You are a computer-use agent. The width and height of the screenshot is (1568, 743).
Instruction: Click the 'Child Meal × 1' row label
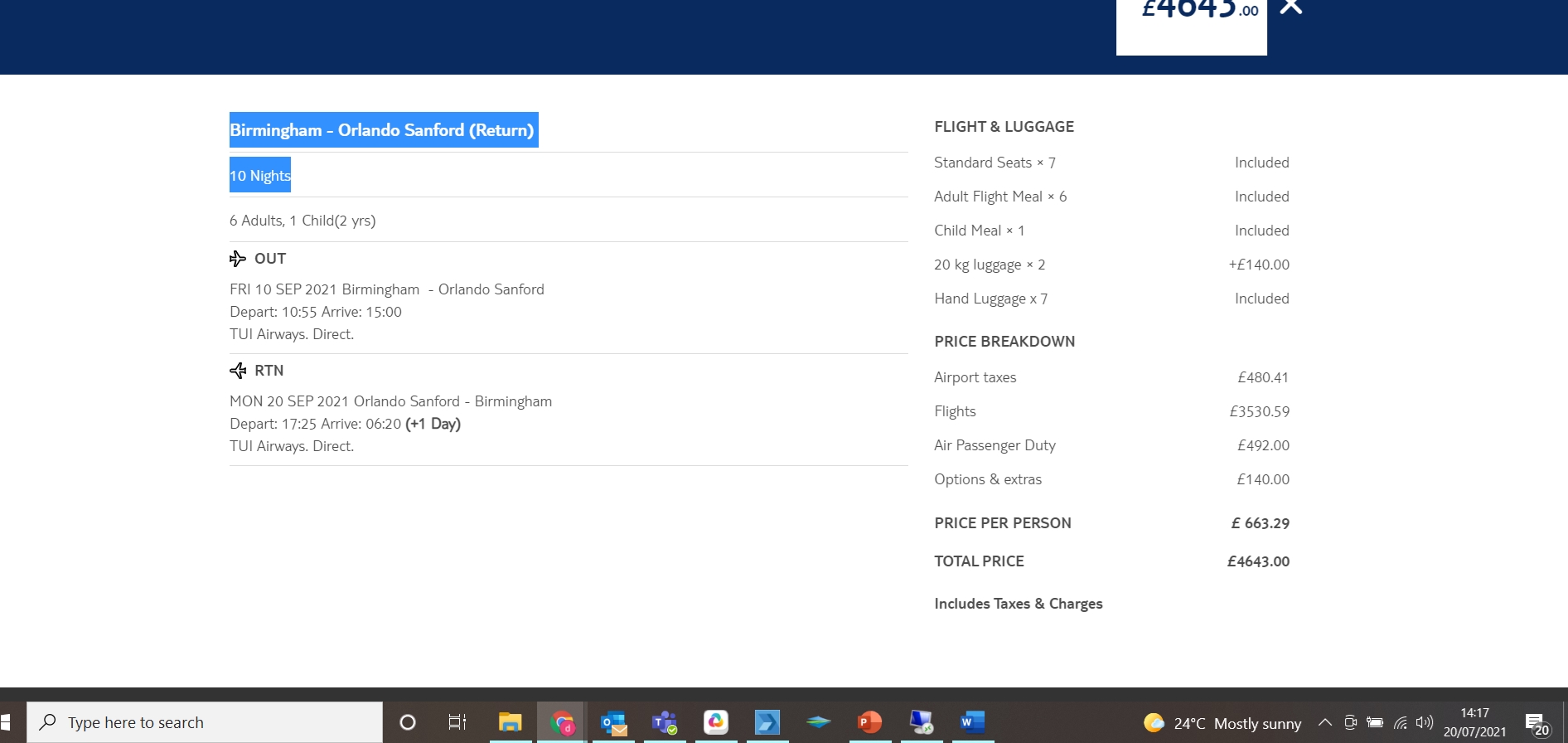pyautogui.click(x=980, y=231)
